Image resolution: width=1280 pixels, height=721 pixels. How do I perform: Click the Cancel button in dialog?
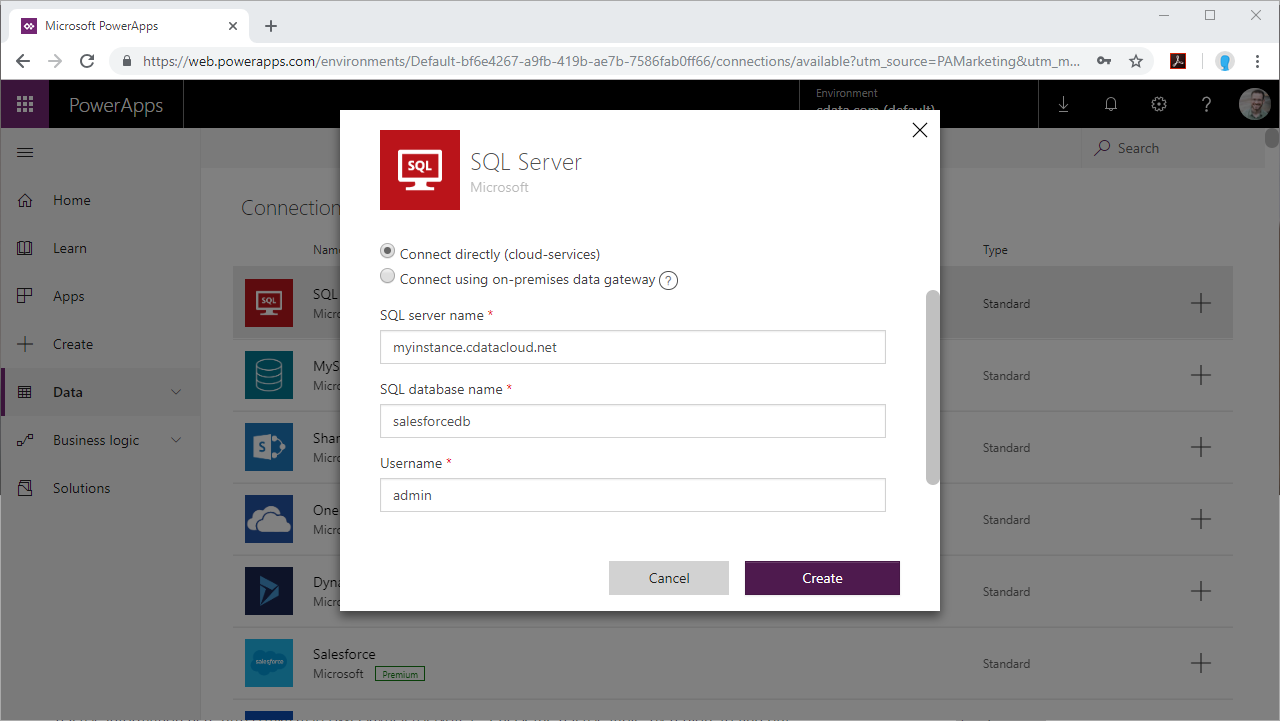pos(669,578)
